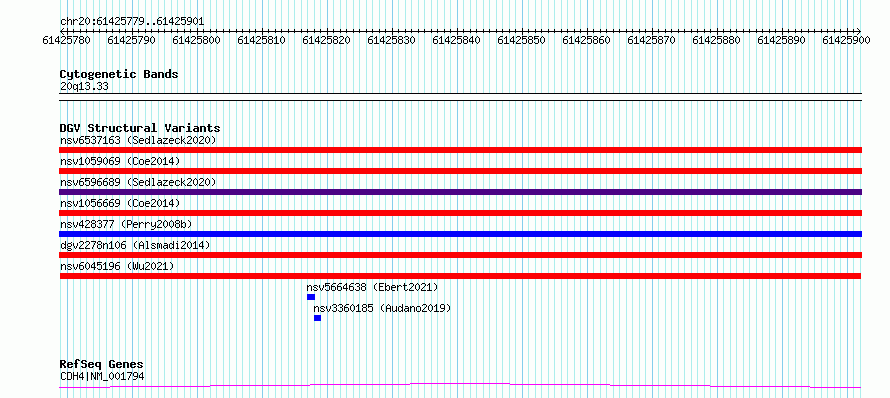Open the dgv2278n106 (Alsmadi2014) label

coord(135,245)
